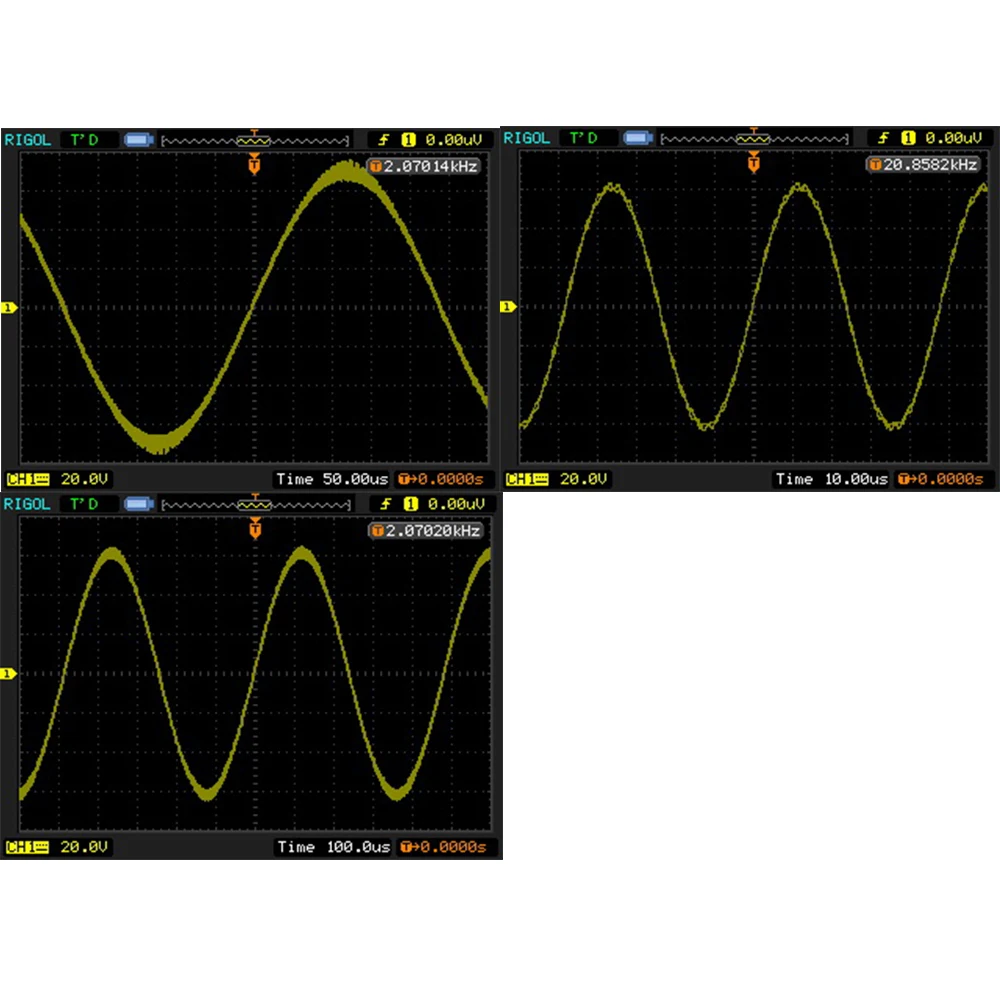Viewport: 1000px width, 1000px height.
Task: Click the channel 1 ground marker in the 50.00us capture
Action: 8,308
